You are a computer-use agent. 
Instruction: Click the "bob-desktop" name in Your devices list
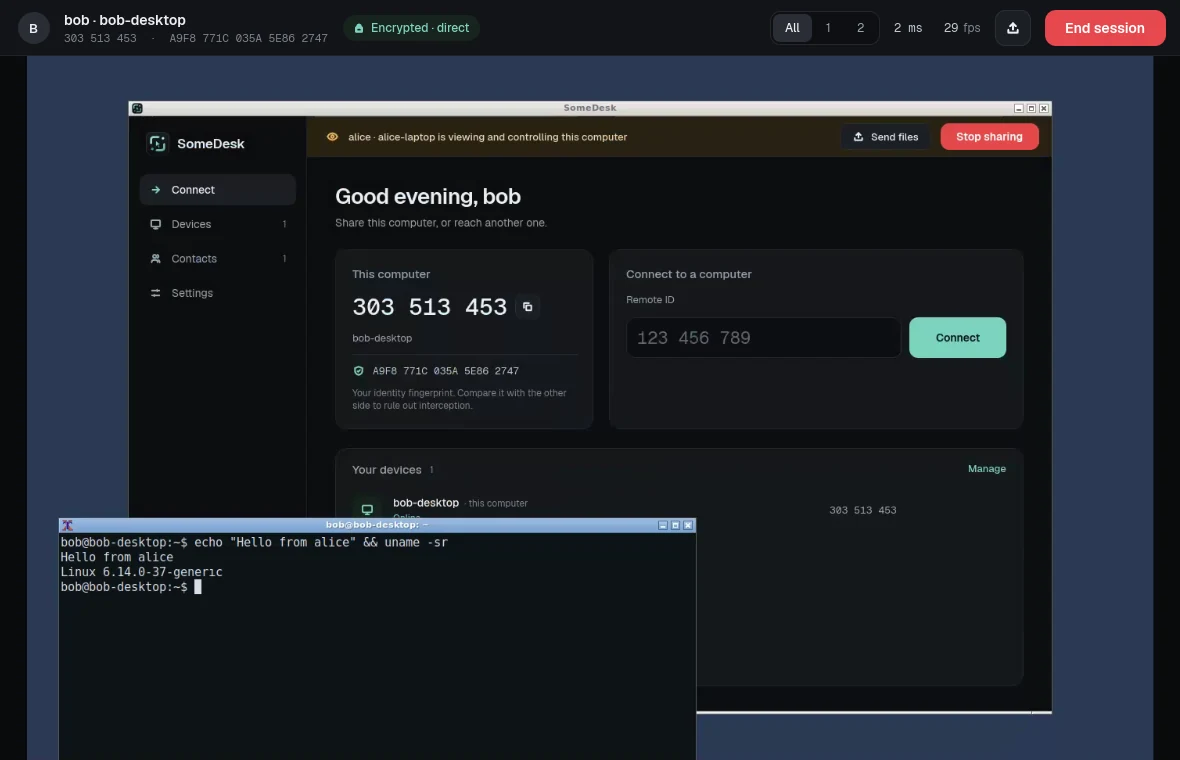tap(426, 503)
